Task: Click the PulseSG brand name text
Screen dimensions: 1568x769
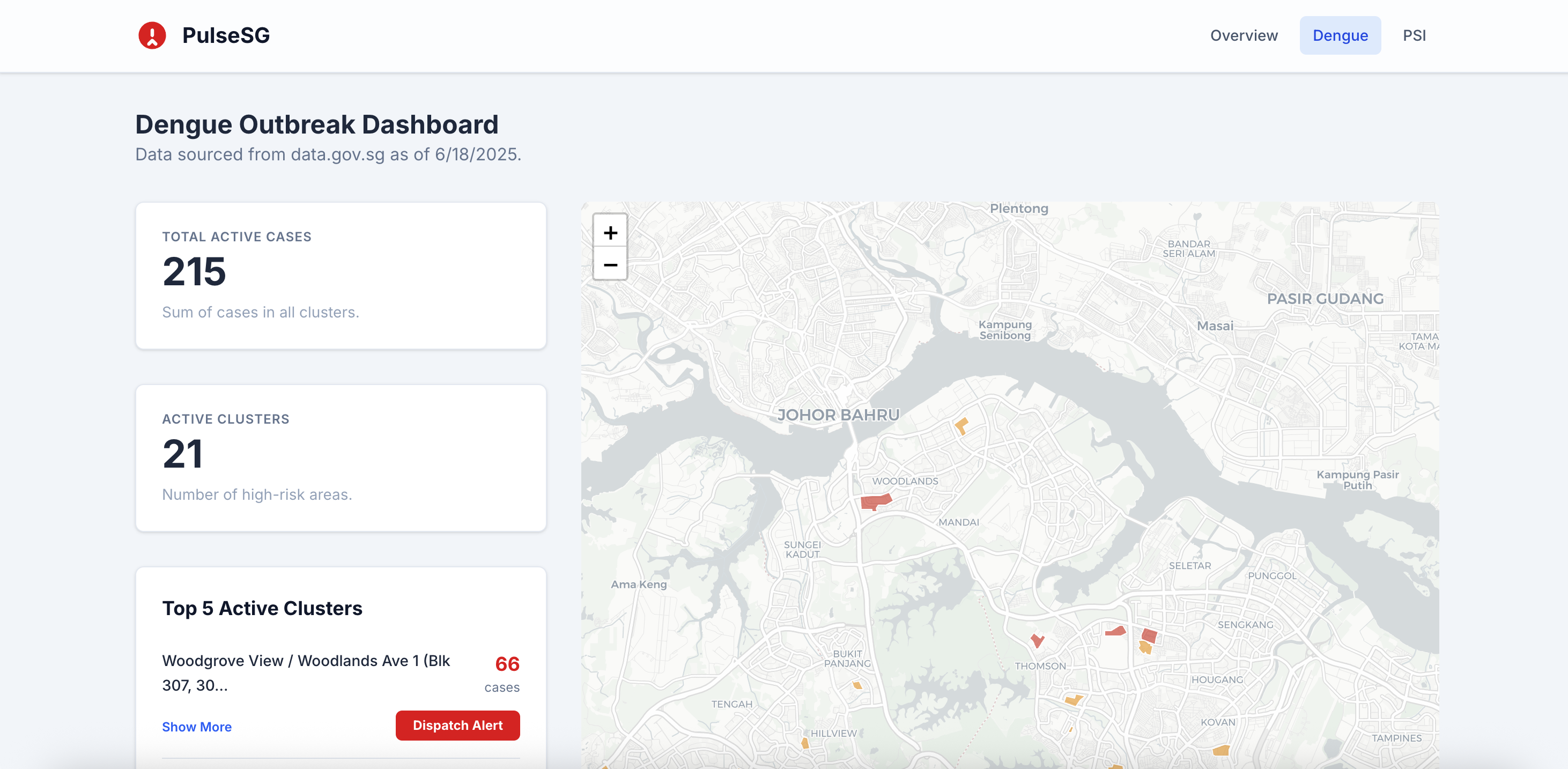Action: coord(226,35)
